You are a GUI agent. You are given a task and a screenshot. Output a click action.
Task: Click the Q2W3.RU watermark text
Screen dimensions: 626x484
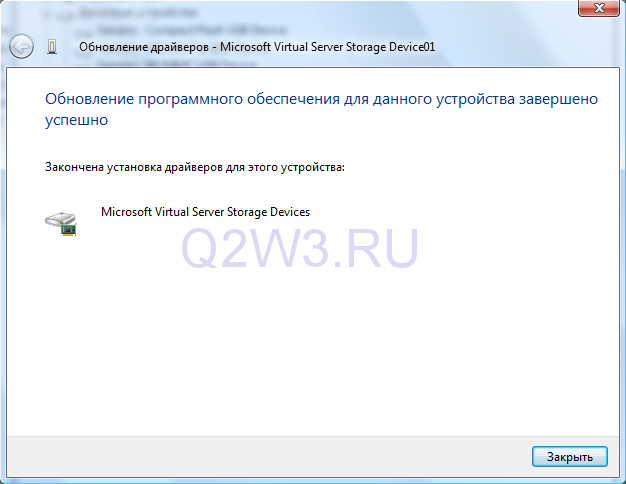[x=298, y=245]
